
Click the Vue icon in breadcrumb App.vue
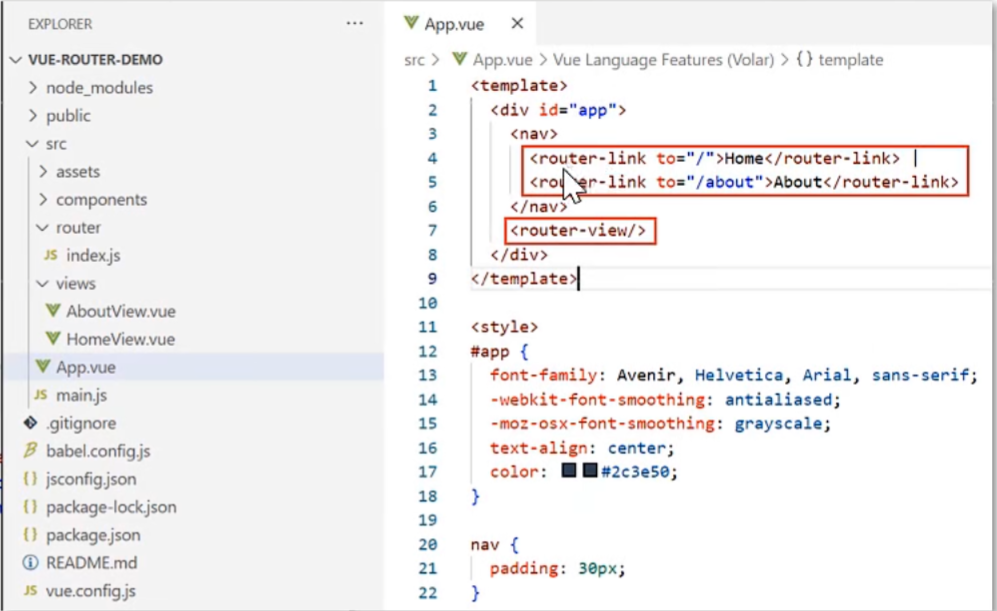point(459,59)
